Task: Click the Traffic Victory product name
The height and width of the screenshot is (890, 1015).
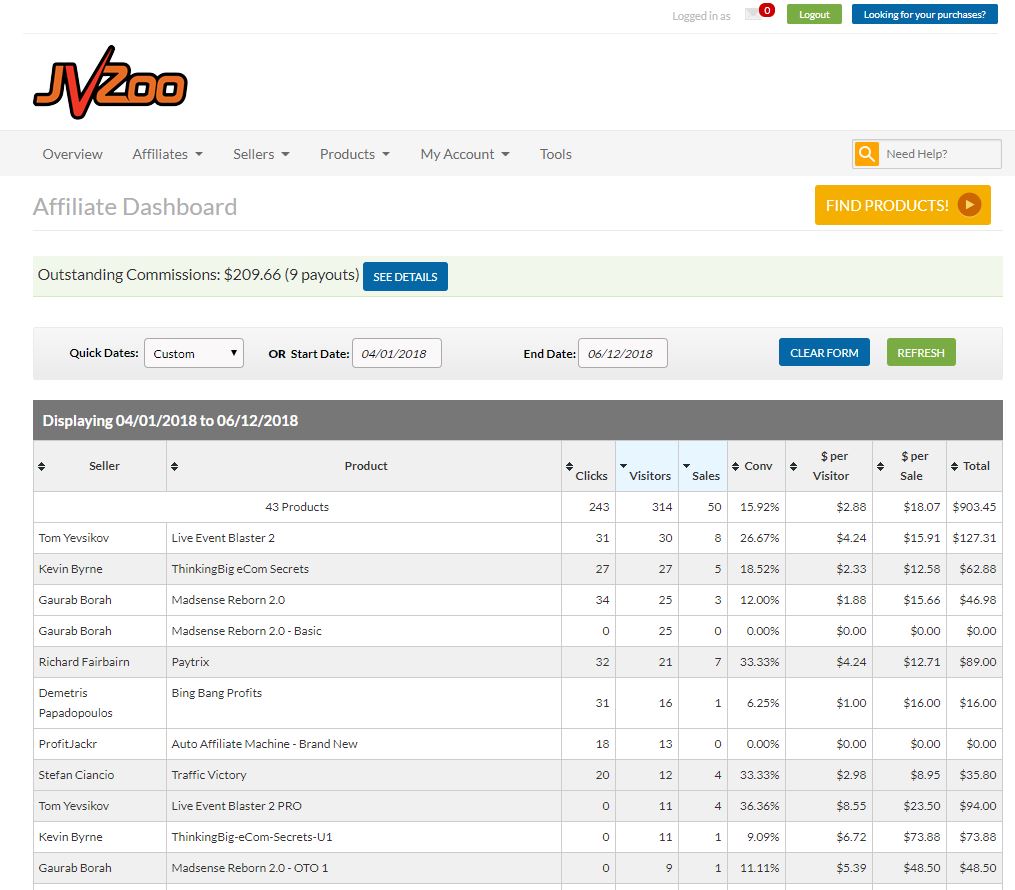Action: click(x=208, y=775)
